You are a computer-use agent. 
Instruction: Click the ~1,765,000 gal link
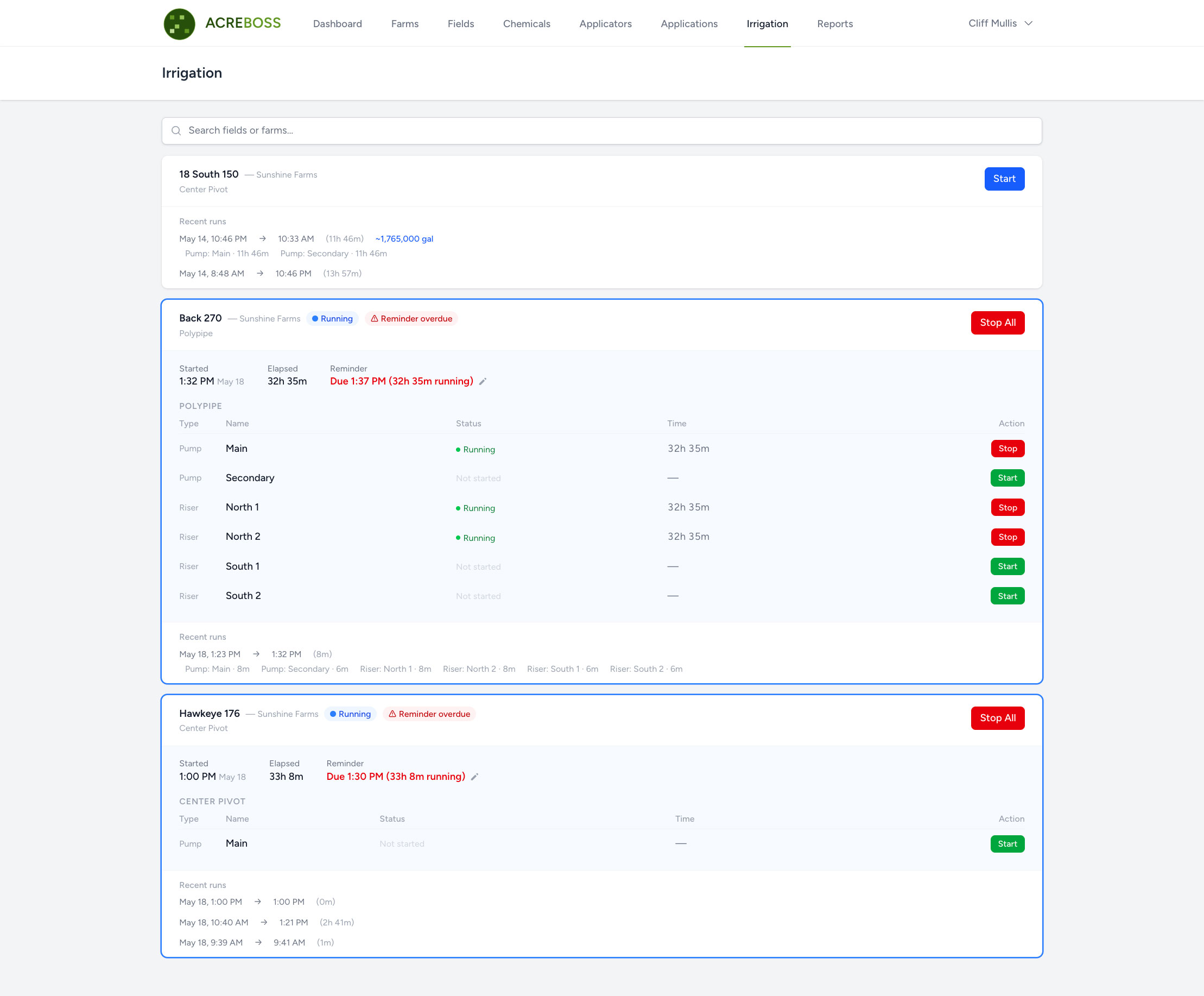pyautogui.click(x=404, y=238)
